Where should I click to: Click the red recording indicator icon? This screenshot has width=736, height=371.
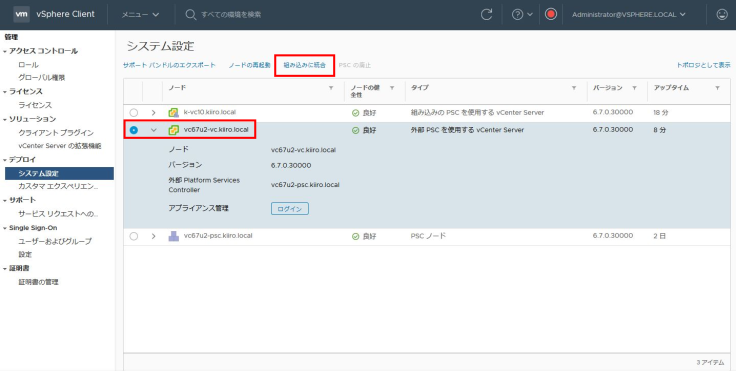tap(551, 14)
